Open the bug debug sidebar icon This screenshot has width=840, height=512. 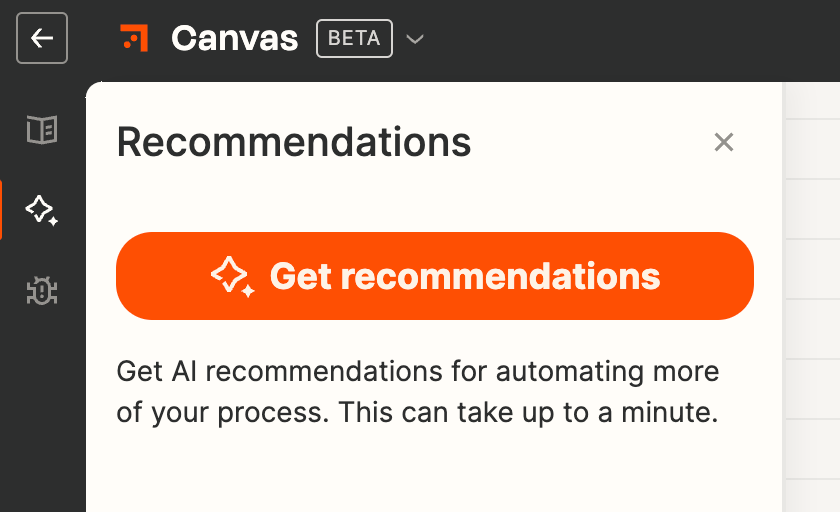click(42, 291)
